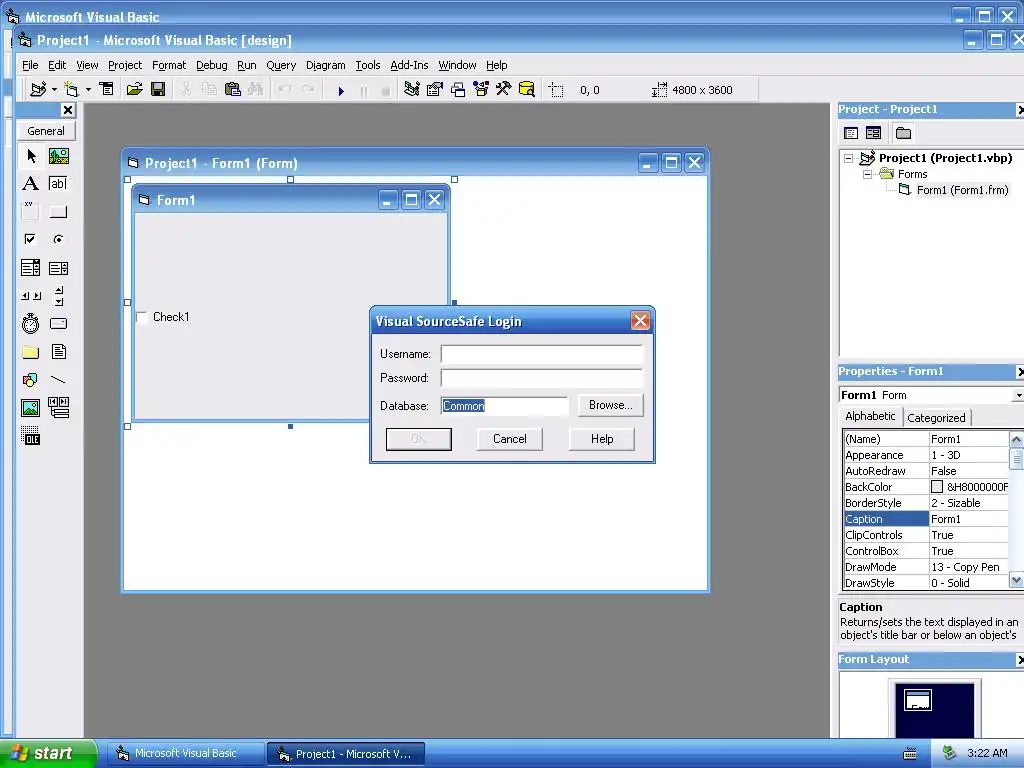Open the Data View Window toolbar icon
The height and width of the screenshot is (768, 1024).
click(x=526, y=89)
